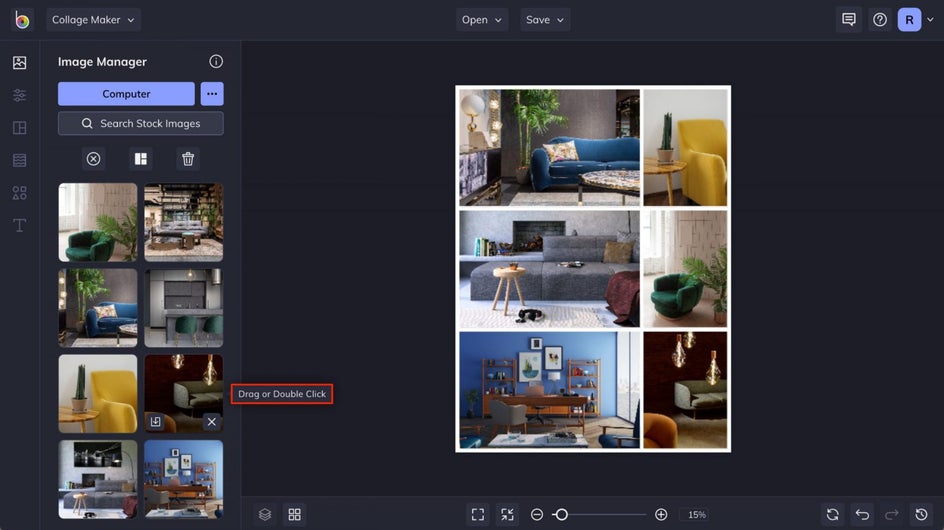Click the Image Manager info icon
This screenshot has height=530, width=944.
tap(216, 61)
